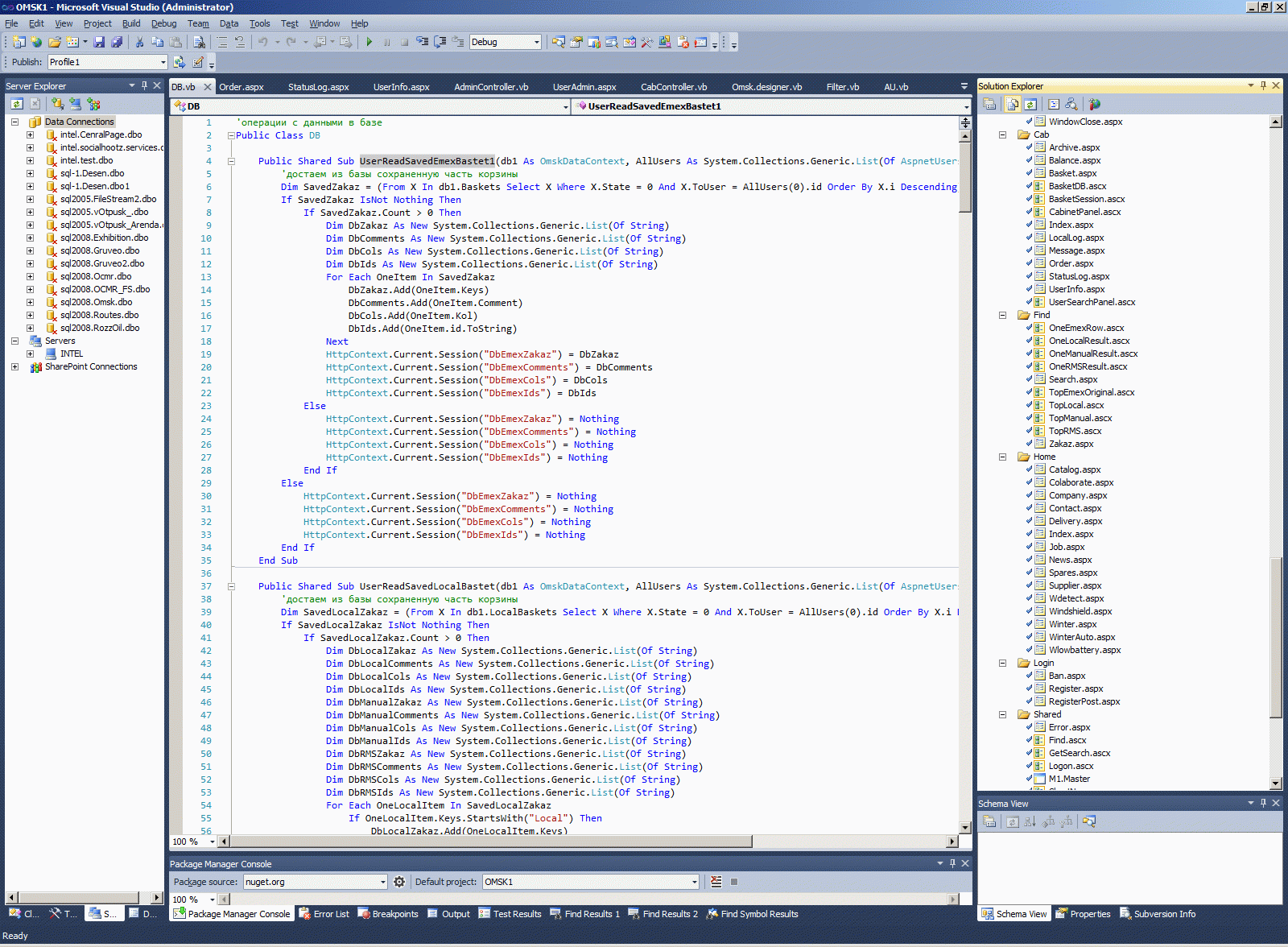The height and width of the screenshot is (947, 1288).
Task: Switch to the AdminController.vb tab
Action: (x=491, y=87)
